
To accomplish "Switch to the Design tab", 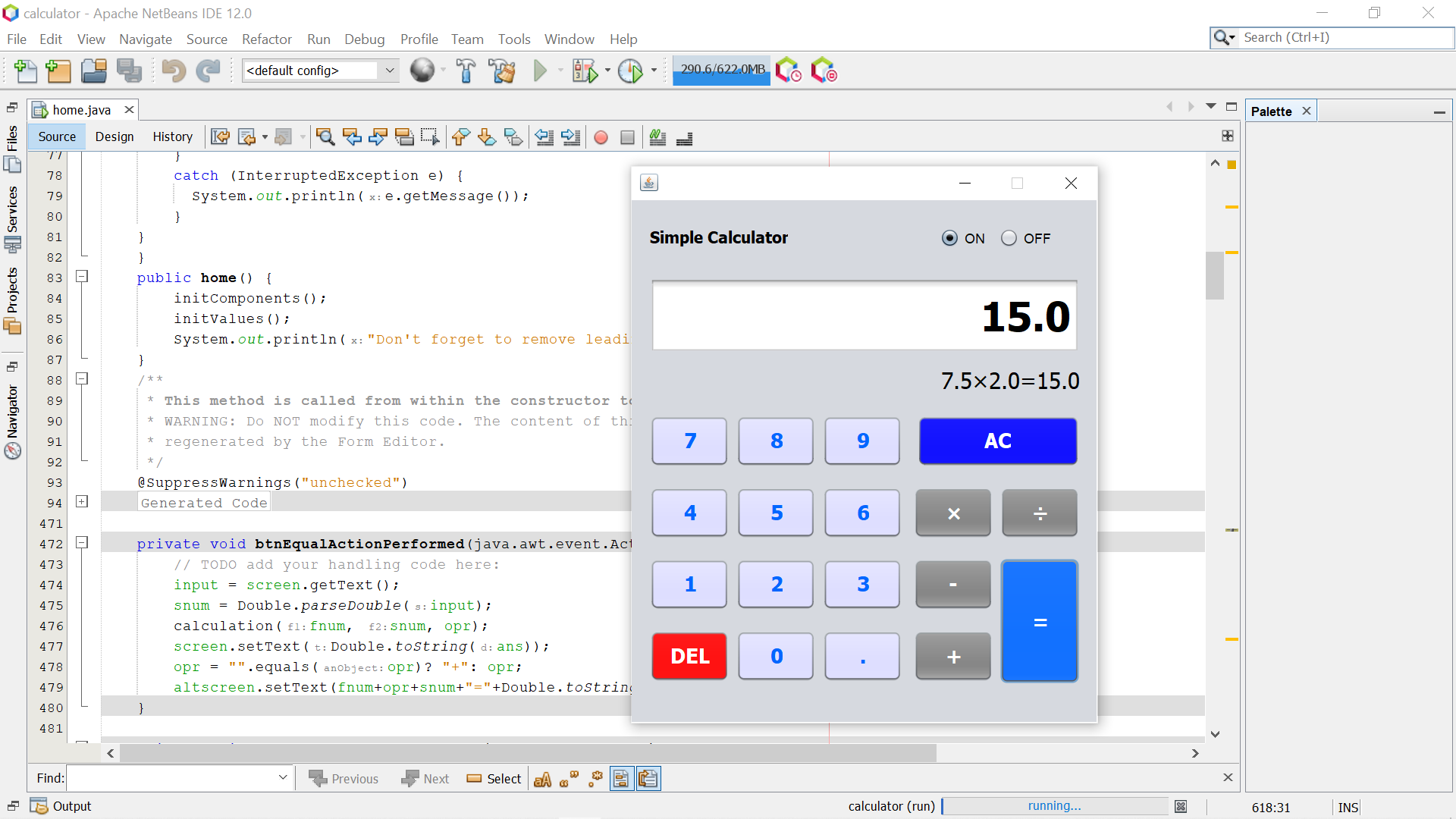I will click(115, 136).
